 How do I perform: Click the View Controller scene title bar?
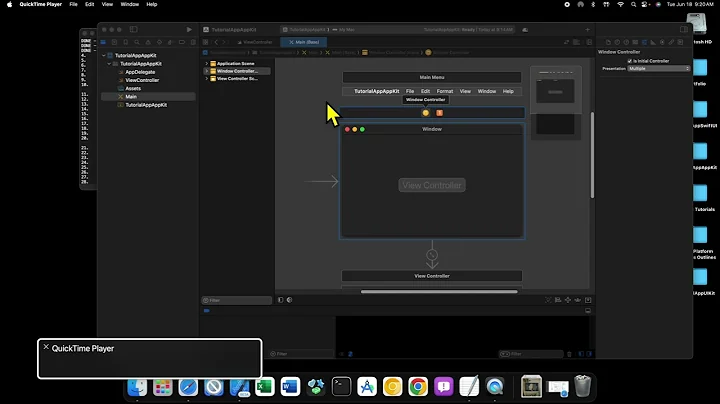(432, 276)
